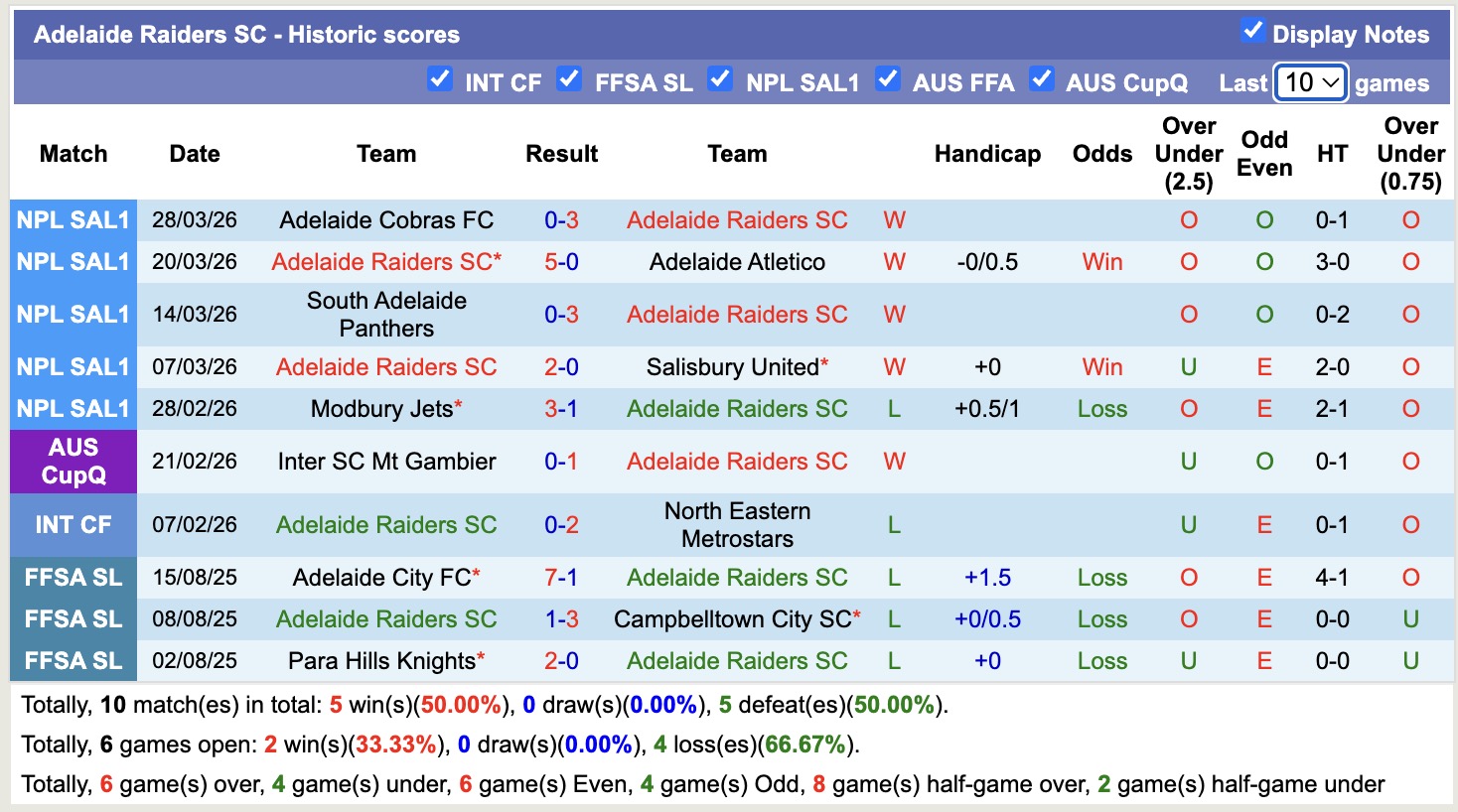The height and width of the screenshot is (812, 1458).
Task: Uncheck the NPL SAL1 checkbox
Action: pos(720,79)
